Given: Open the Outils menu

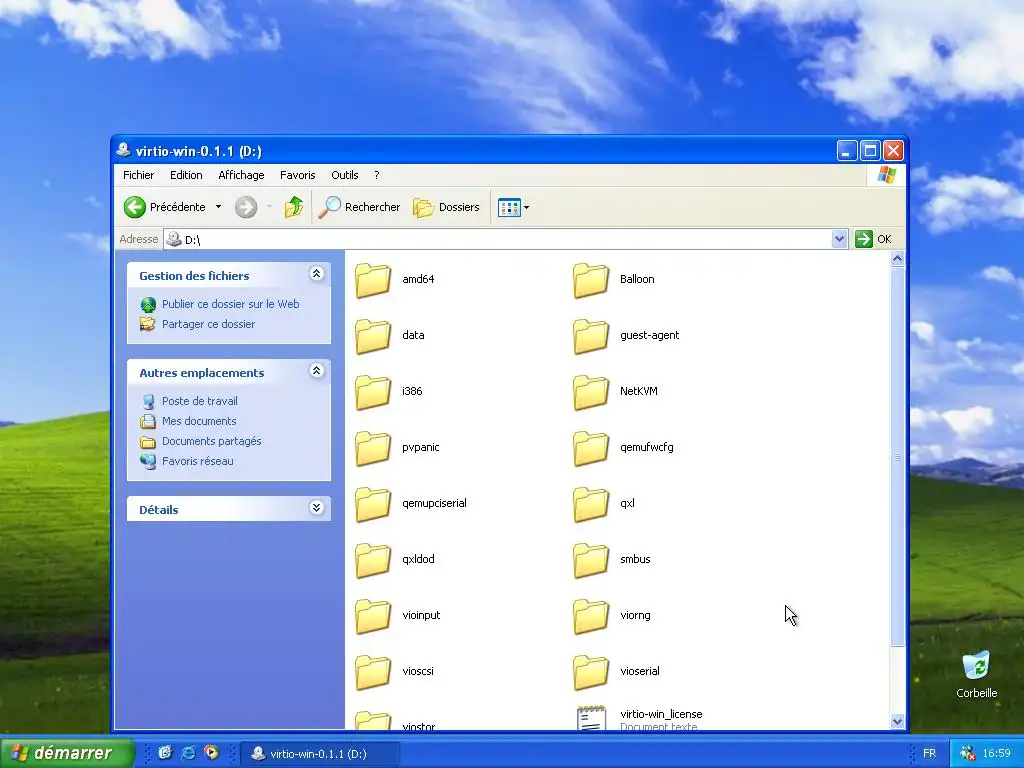Looking at the screenshot, I should click(344, 175).
